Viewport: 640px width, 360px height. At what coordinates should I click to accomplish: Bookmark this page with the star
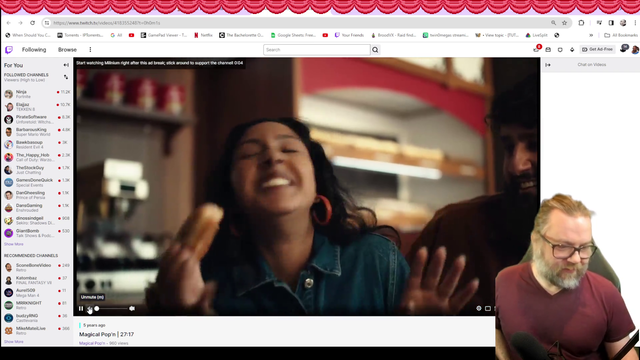(x=564, y=23)
